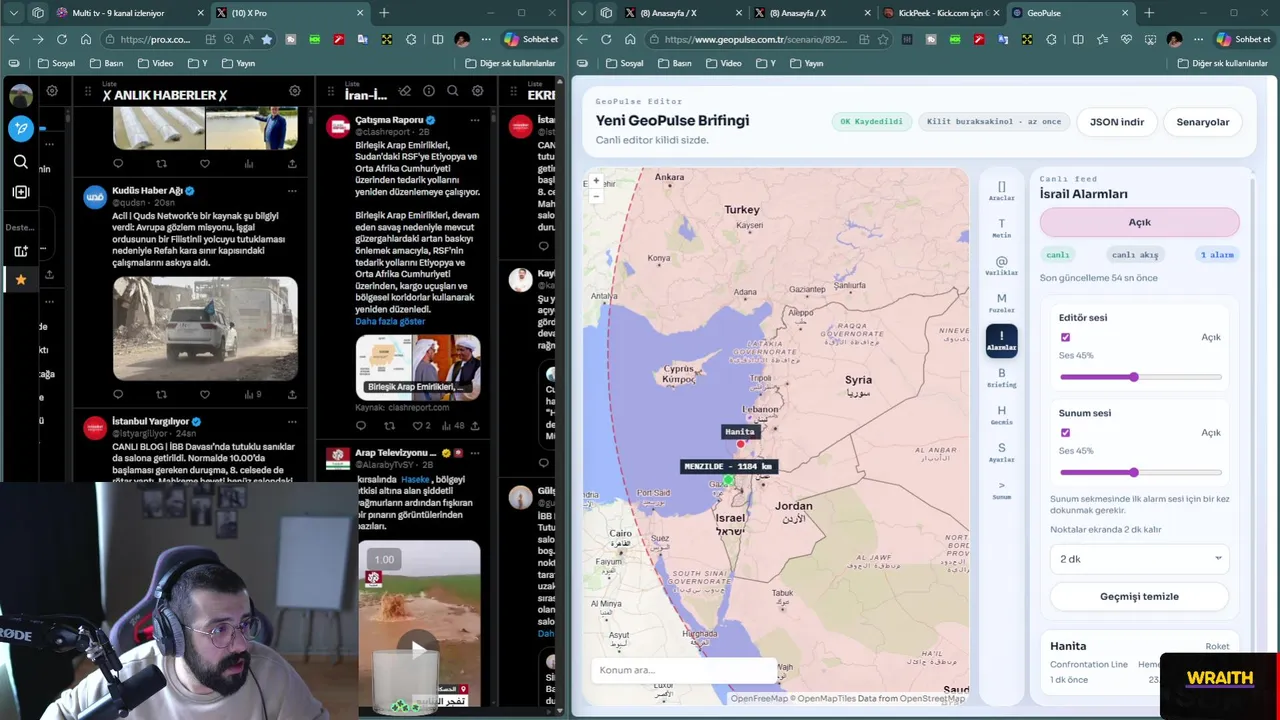The width and height of the screenshot is (1280, 720).
Task: Open new tab in right browser window
Action: point(1149,13)
